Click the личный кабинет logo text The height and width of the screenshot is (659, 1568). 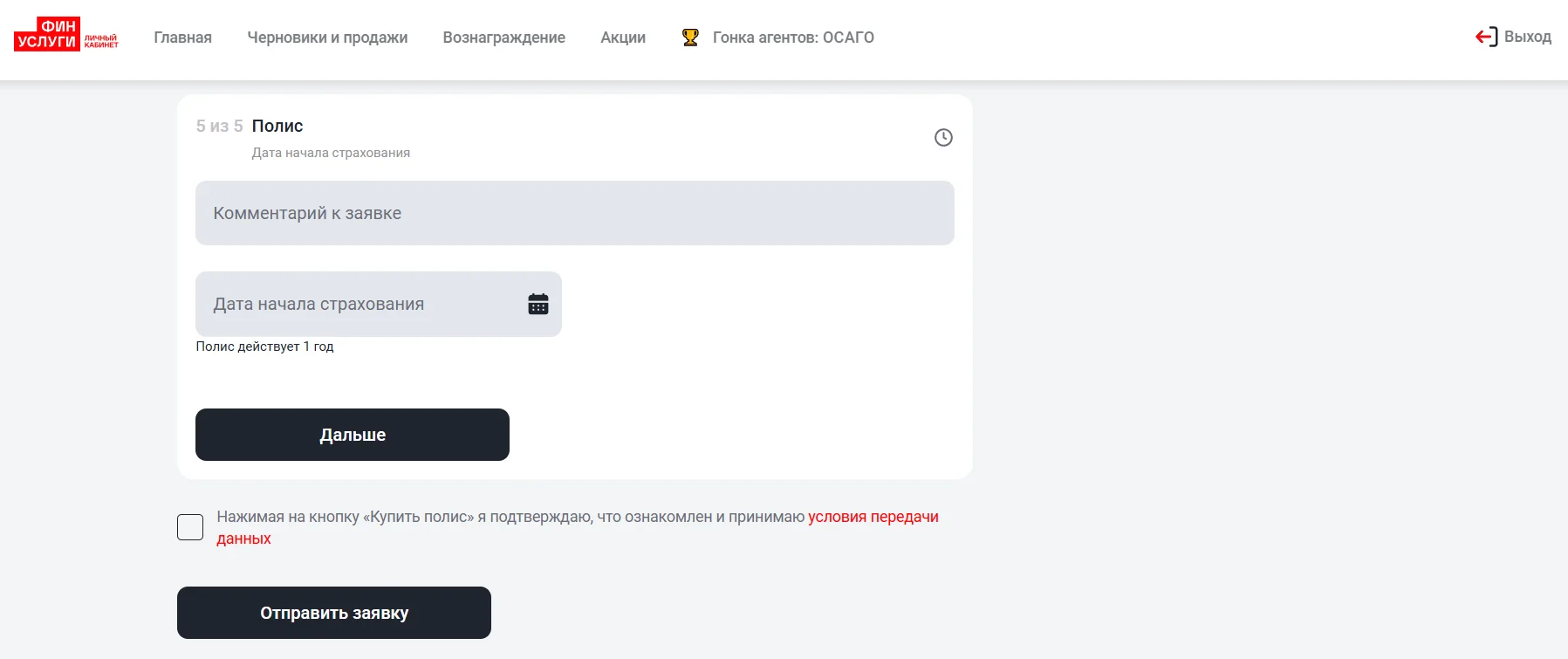coord(101,41)
